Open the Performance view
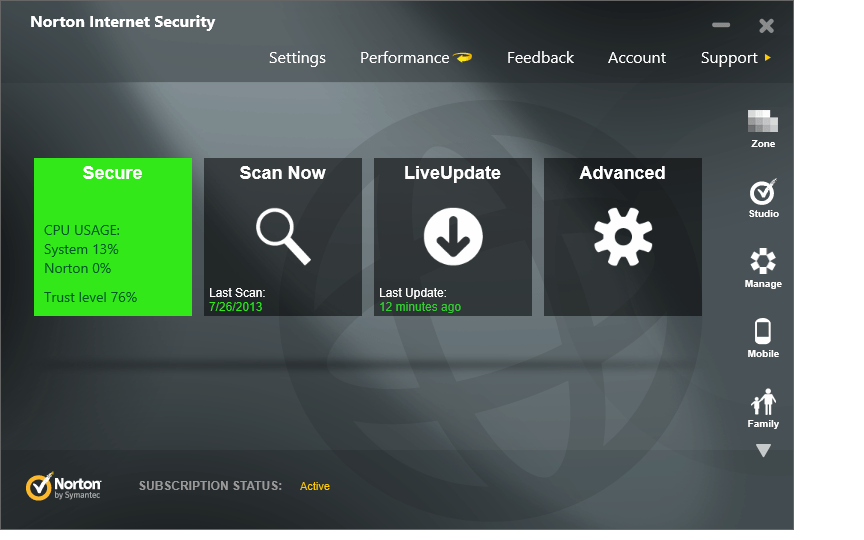Image resolution: width=864 pixels, height=540 pixels. tap(404, 58)
